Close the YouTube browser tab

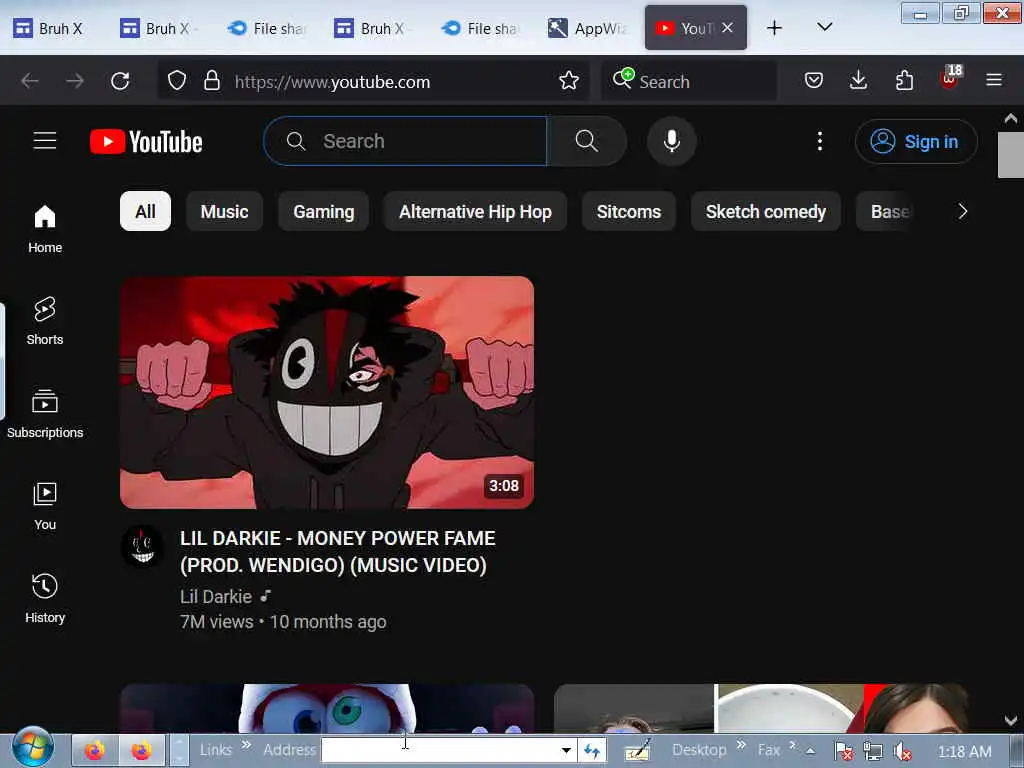coord(728,27)
